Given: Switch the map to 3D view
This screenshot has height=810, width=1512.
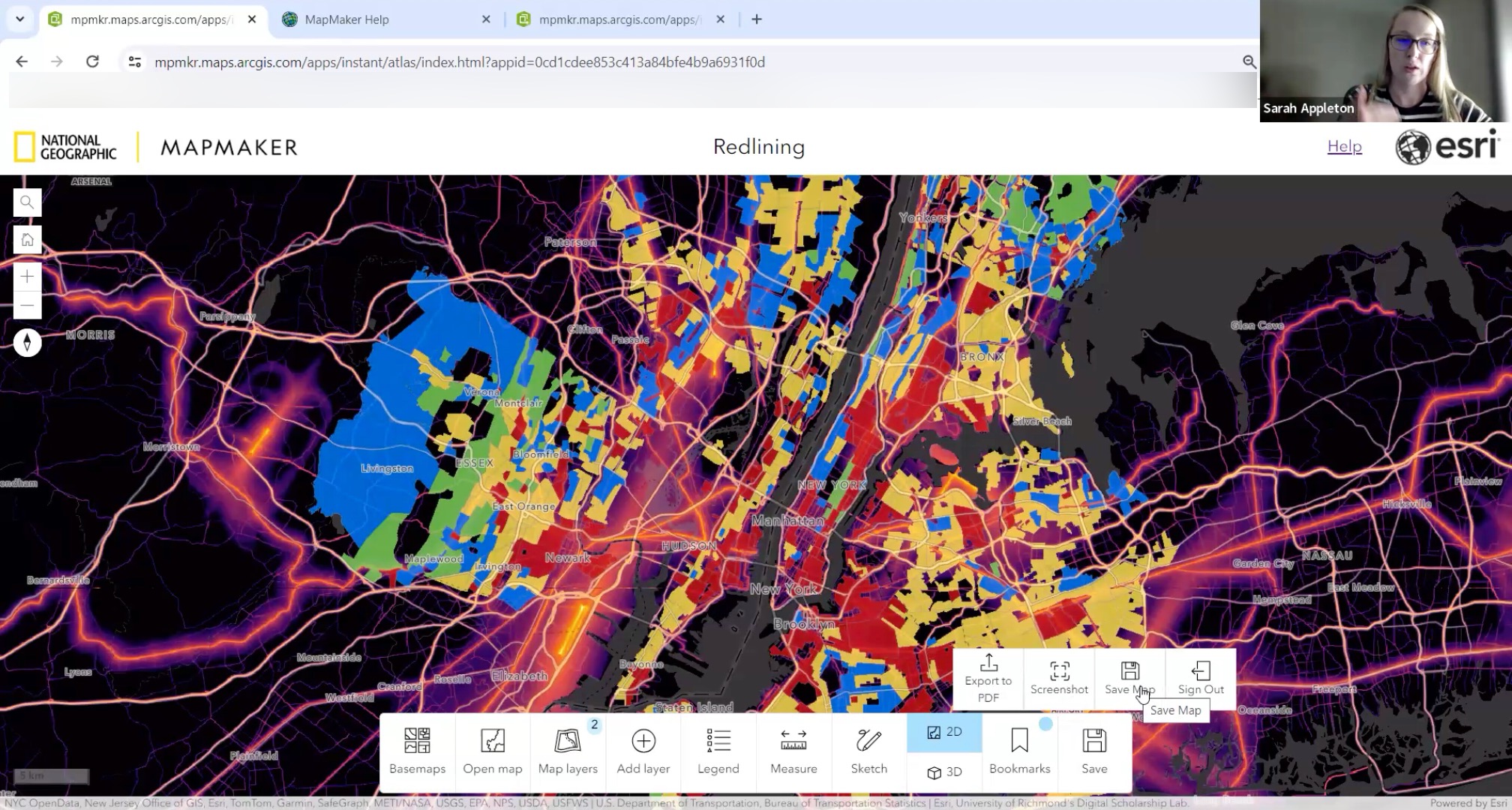Looking at the screenshot, I should (x=943, y=771).
